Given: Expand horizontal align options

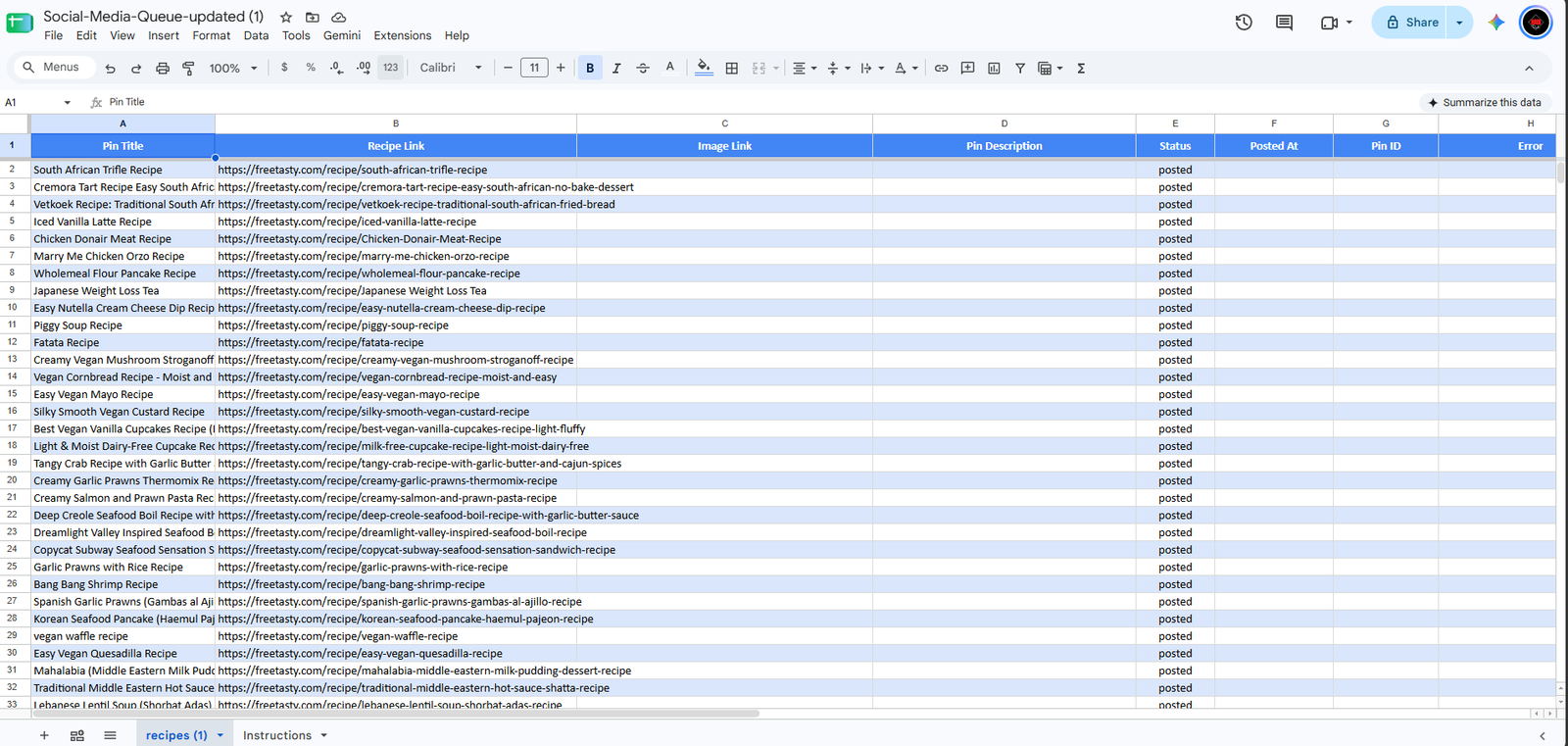Looking at the screenshot, I should [805, 68].
